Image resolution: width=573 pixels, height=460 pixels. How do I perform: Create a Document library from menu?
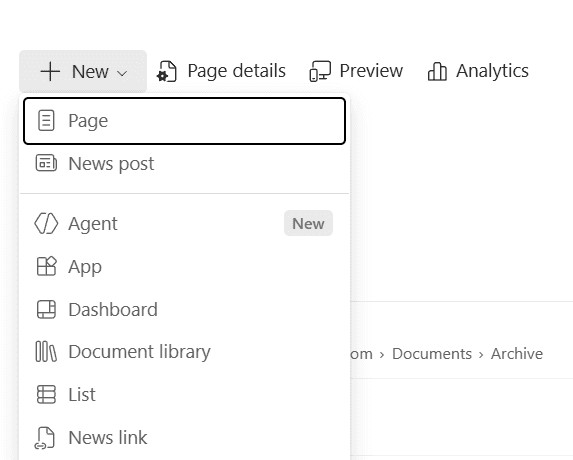coord(185,351)
